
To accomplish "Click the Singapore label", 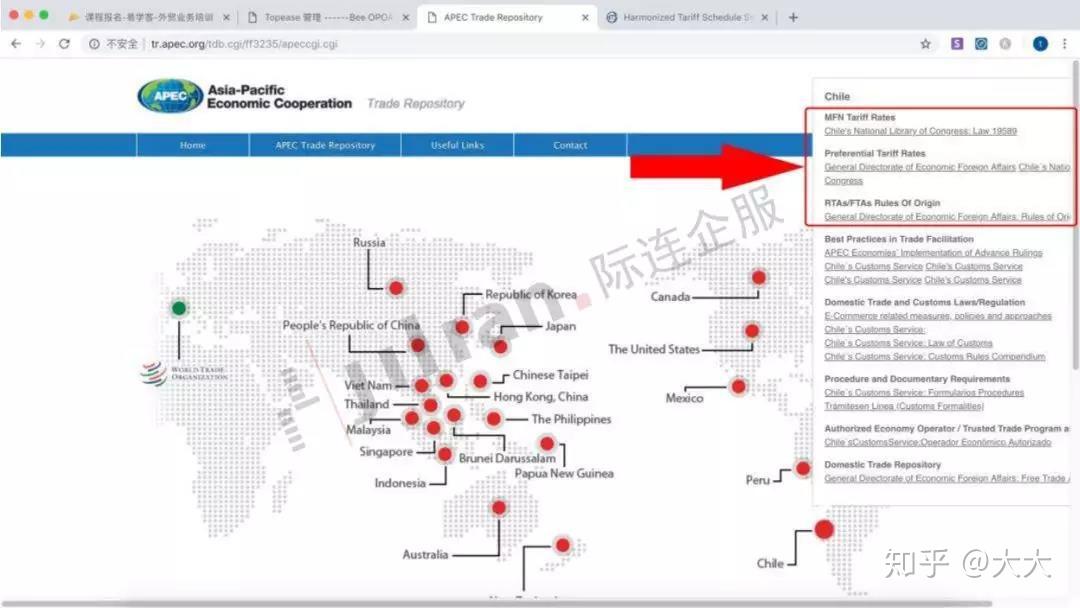I will [x=386, y=452].
